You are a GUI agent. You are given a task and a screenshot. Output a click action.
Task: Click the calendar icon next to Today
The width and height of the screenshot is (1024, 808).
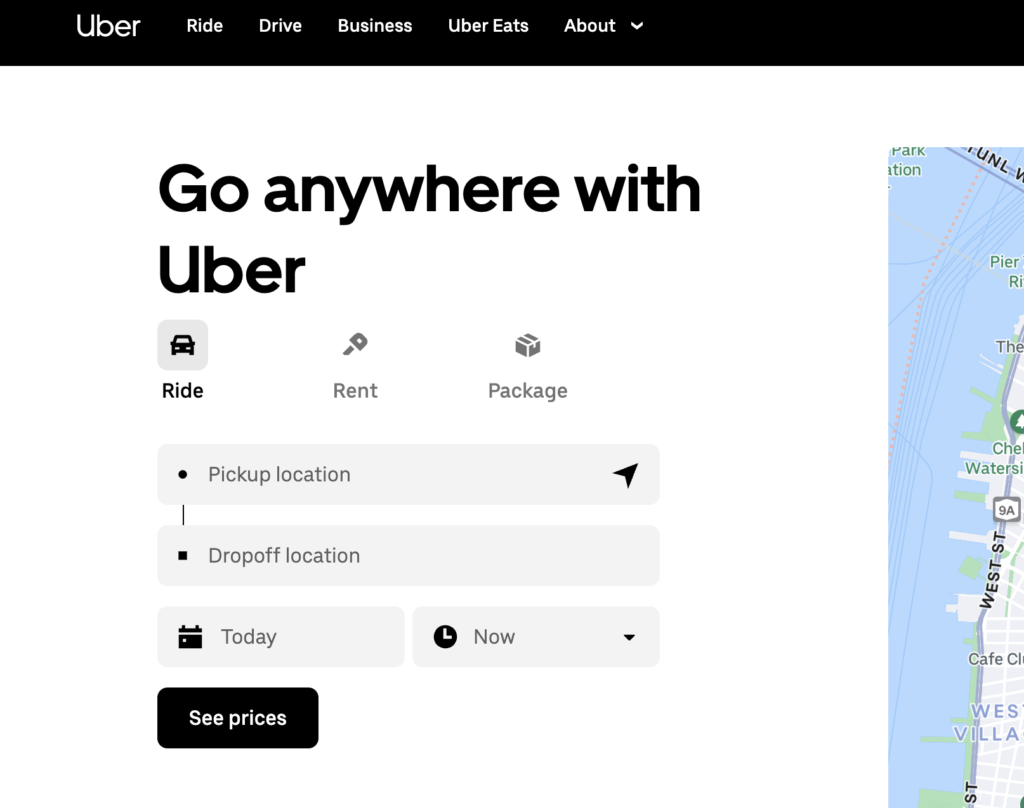193,636
